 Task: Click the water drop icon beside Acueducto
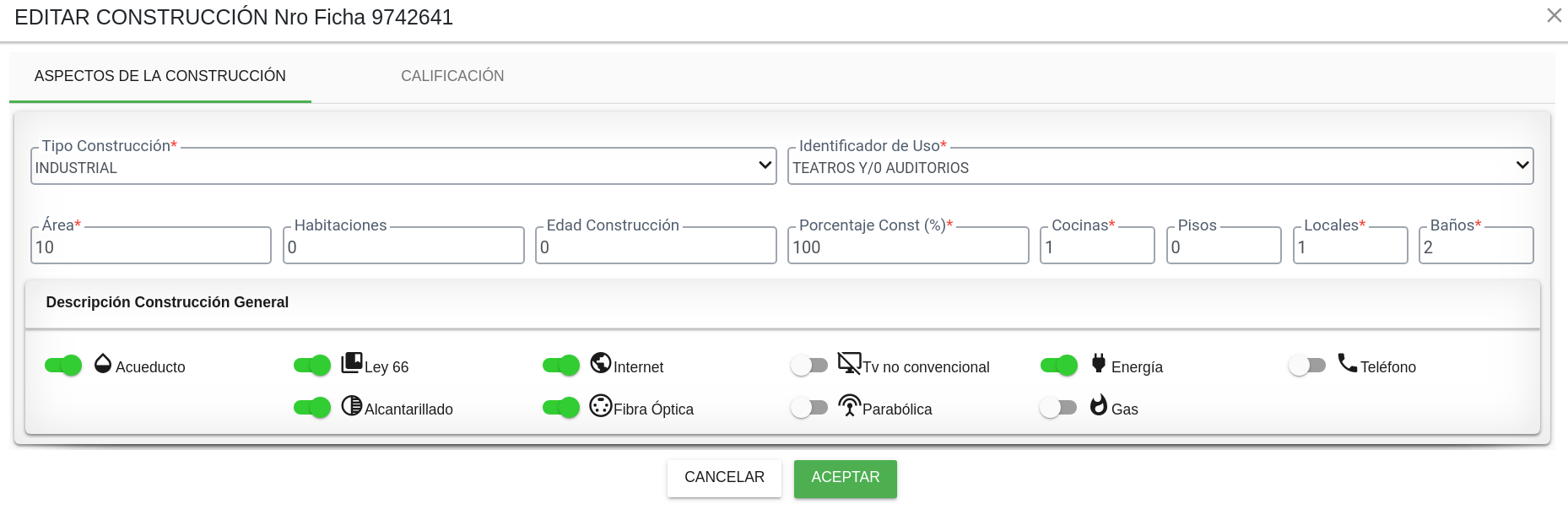pos(103,363)
